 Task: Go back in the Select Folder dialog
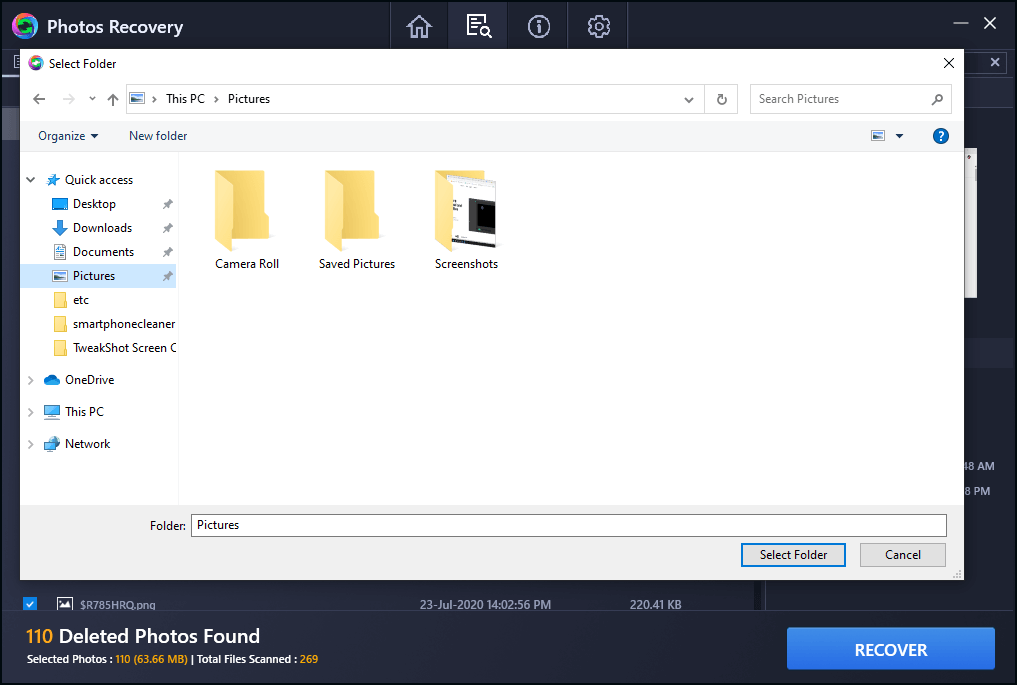click(x=39, y=99)
